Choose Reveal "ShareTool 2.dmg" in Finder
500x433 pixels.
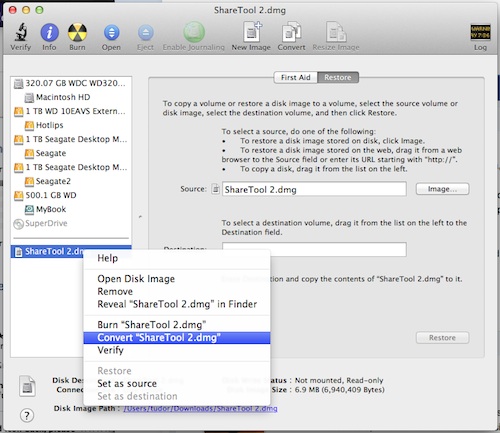point(177,304)
